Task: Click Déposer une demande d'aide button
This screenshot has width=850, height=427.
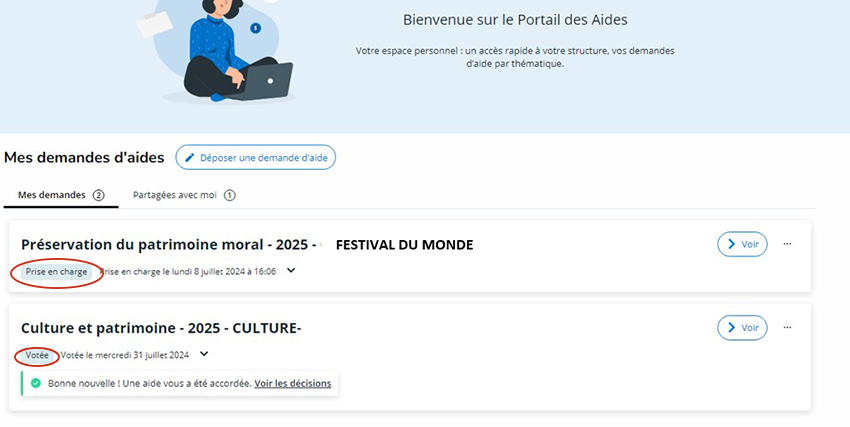Action: (255, 158)
